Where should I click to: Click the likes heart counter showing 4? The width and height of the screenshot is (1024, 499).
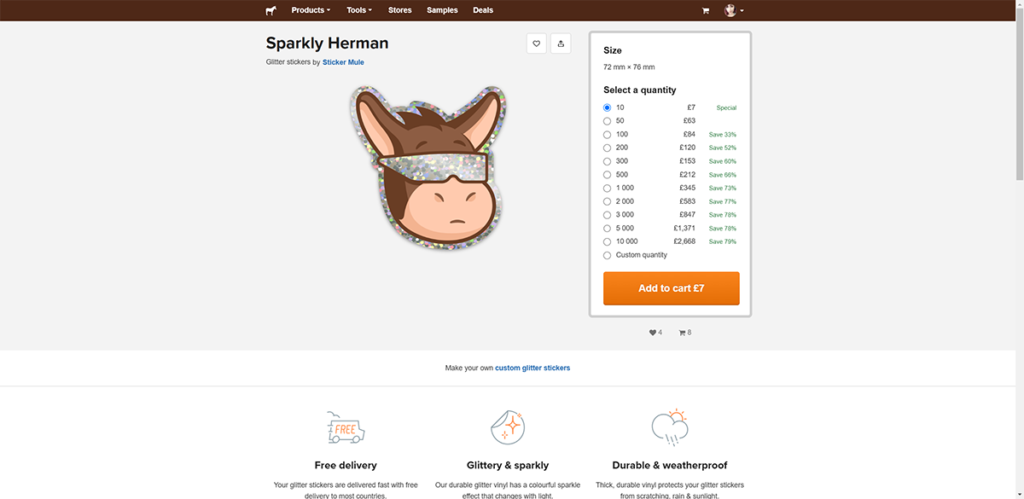point(655,332)
